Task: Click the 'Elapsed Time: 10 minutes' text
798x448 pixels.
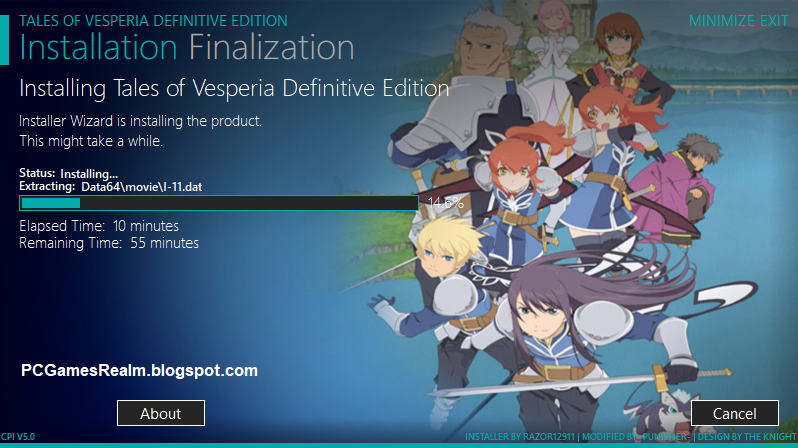Action: [99, 226]
